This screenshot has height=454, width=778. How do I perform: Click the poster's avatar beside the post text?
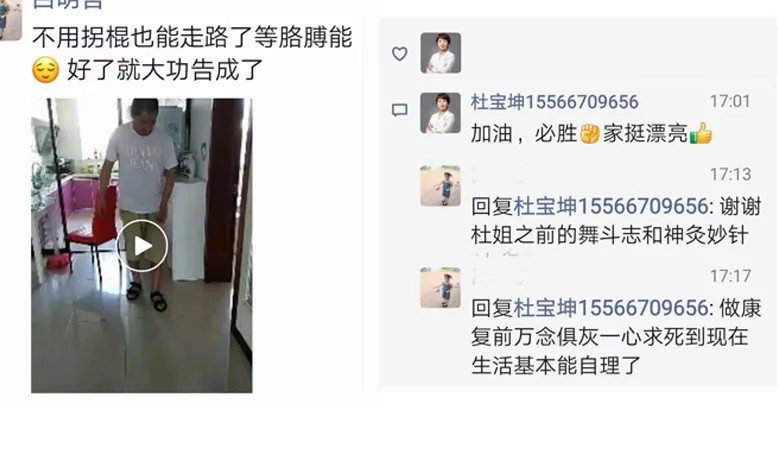(x=10, y=20)
